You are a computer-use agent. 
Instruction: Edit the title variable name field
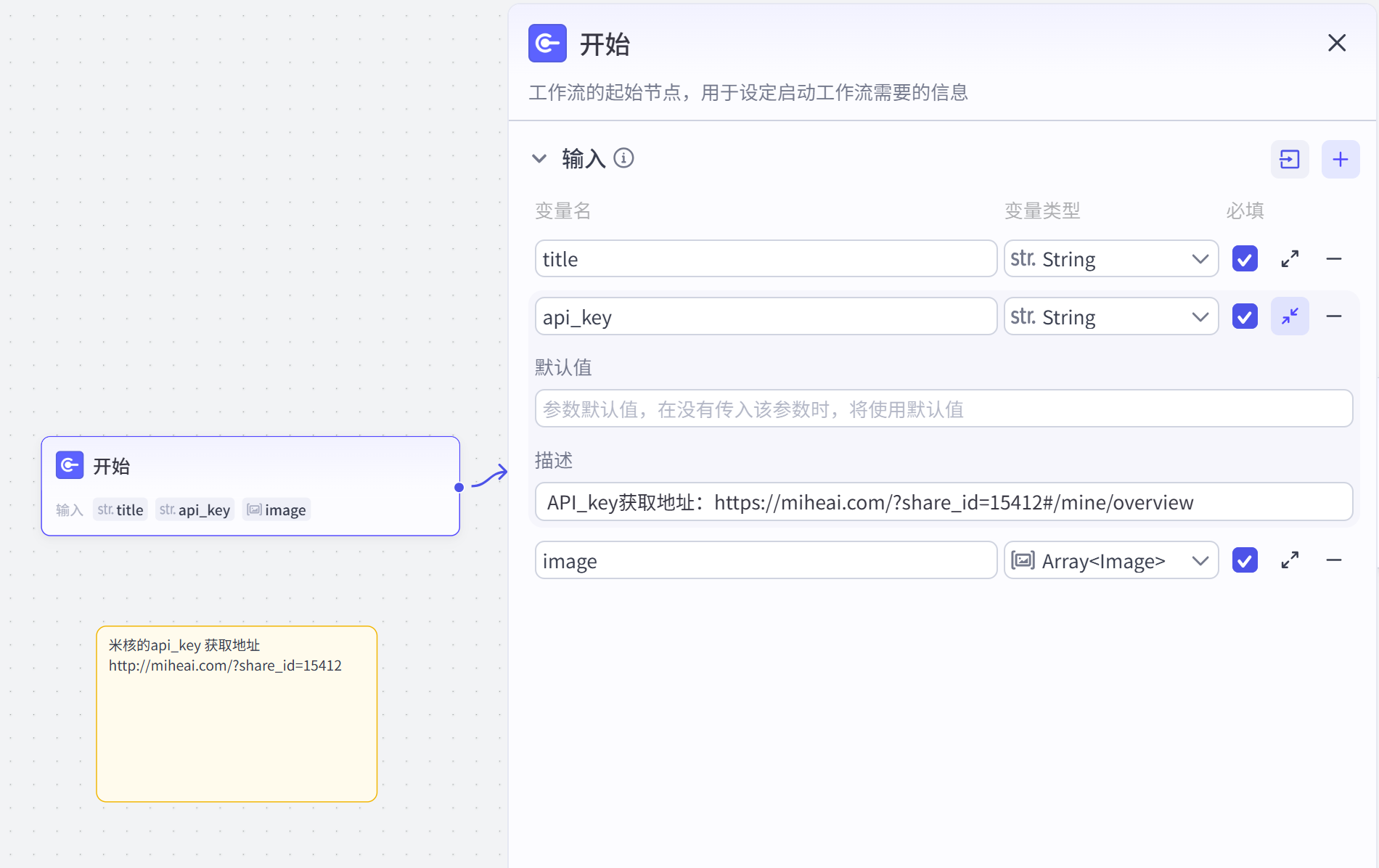click(x=766, y=259)
